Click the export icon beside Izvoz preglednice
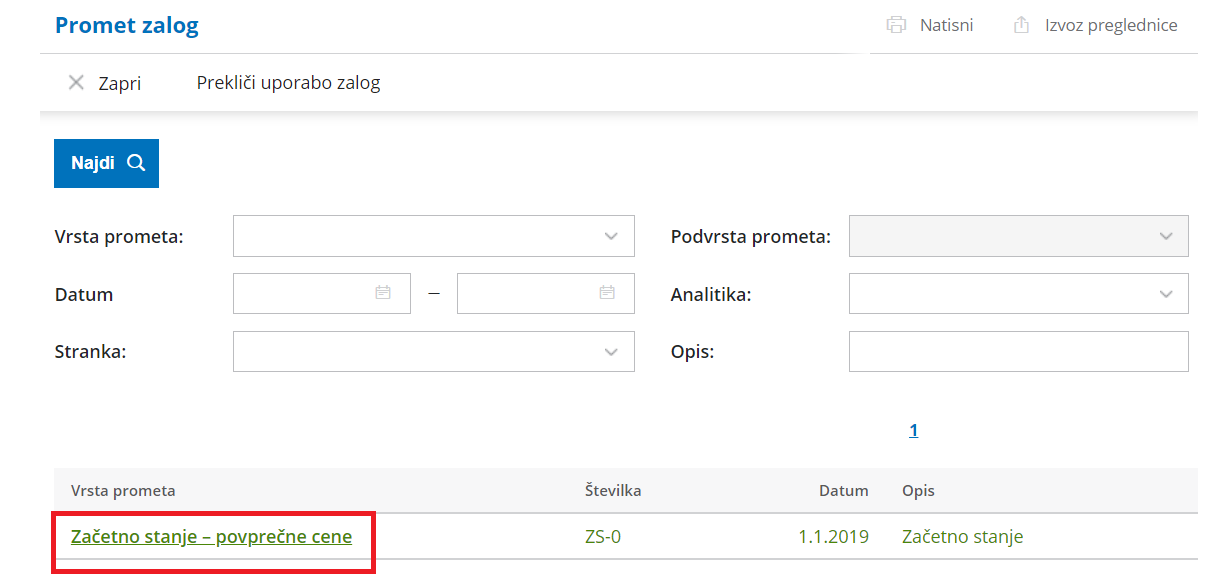1209x577 pixels. pos(1021,25)
